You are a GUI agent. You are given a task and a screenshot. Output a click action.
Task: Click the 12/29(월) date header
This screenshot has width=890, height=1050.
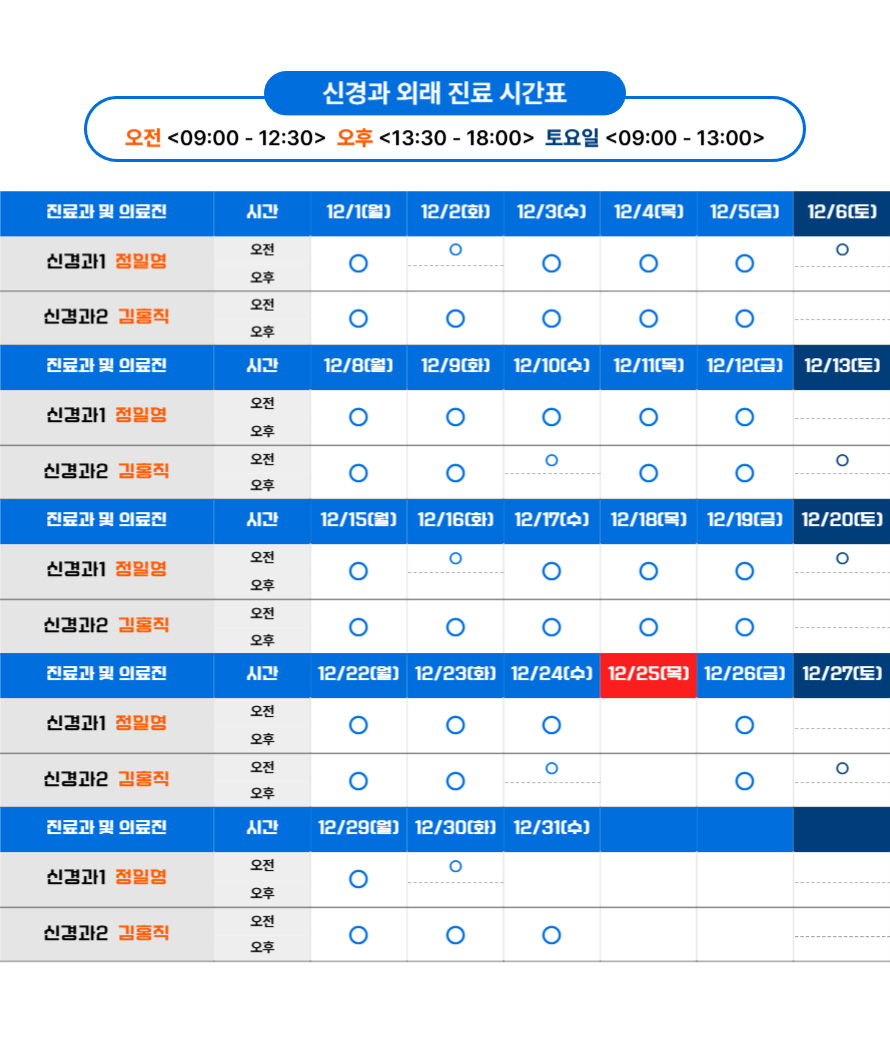coord(358,828)
